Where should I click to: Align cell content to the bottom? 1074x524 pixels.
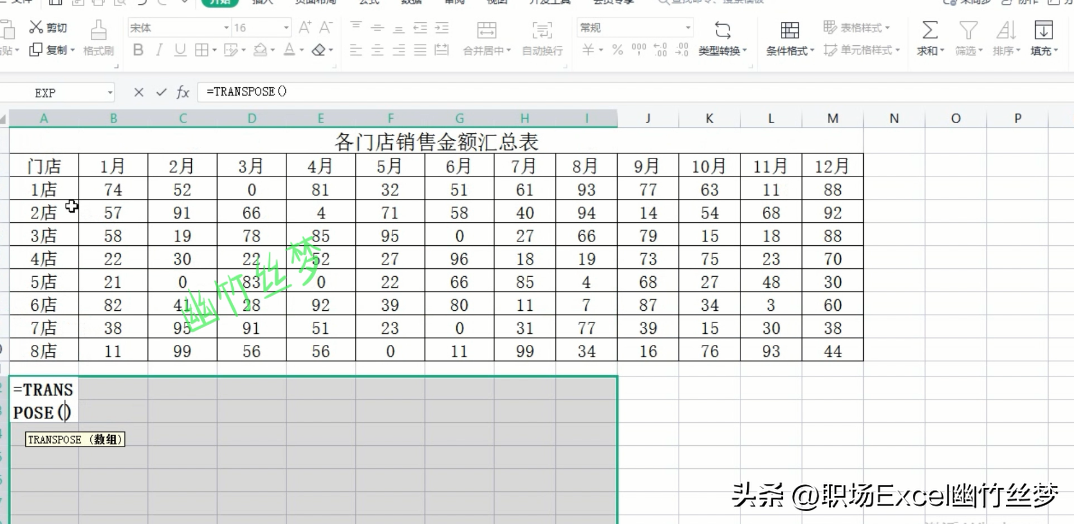tap(399, 28)
